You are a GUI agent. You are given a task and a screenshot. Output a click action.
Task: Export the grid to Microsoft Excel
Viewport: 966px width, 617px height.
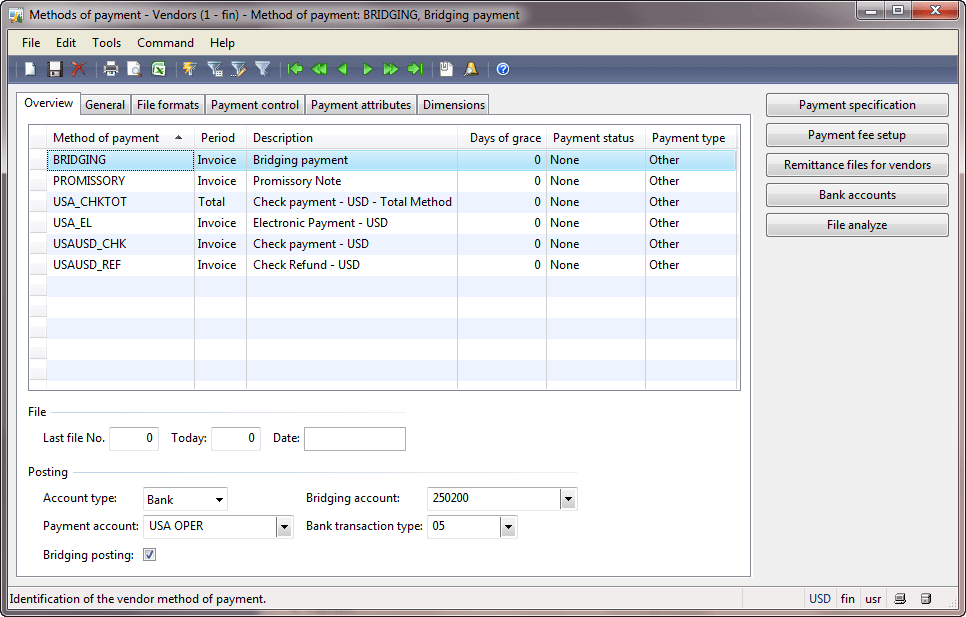point(161,69)
